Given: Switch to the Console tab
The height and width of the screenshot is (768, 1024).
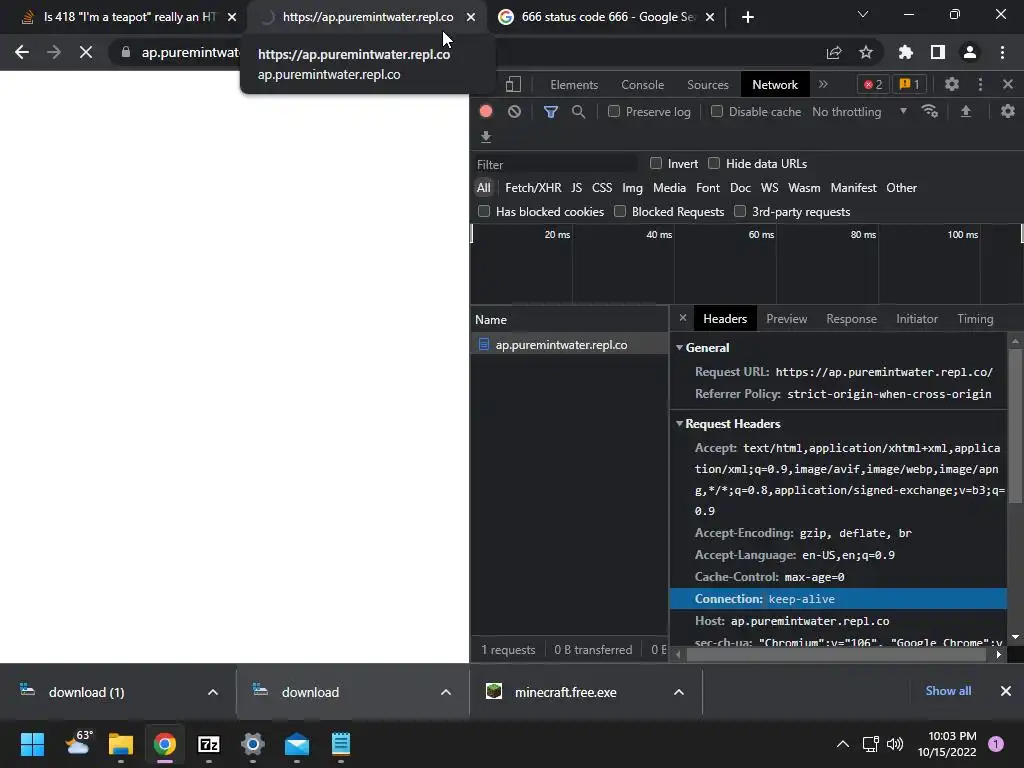Looking at the screenshot, I should click(x=642, y=84).
